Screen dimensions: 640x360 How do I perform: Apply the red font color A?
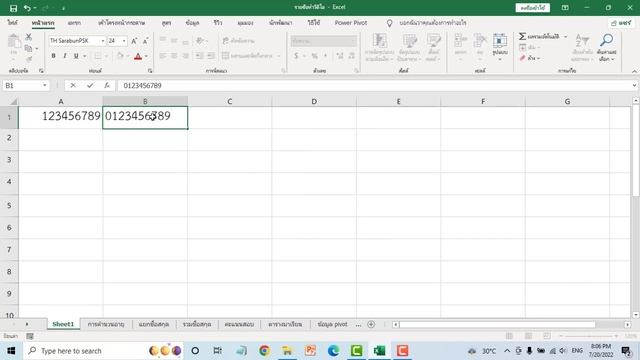tap(138, 56)
